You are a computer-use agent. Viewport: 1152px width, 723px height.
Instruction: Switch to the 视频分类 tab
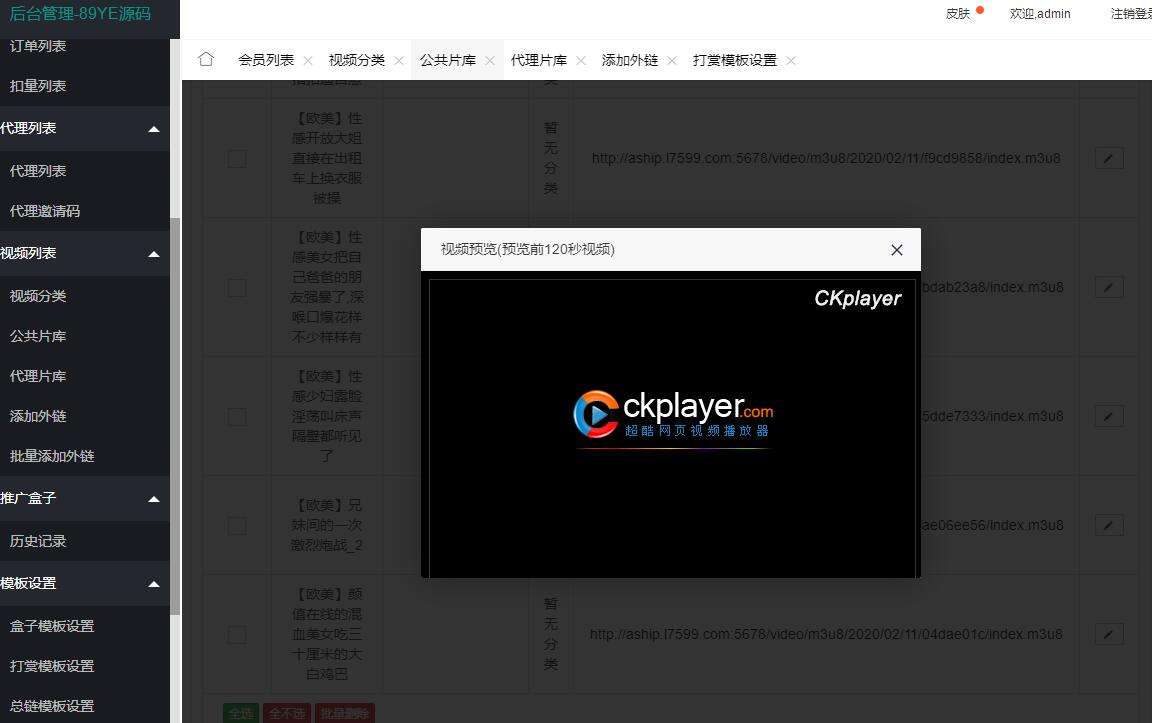coord(357,60)
